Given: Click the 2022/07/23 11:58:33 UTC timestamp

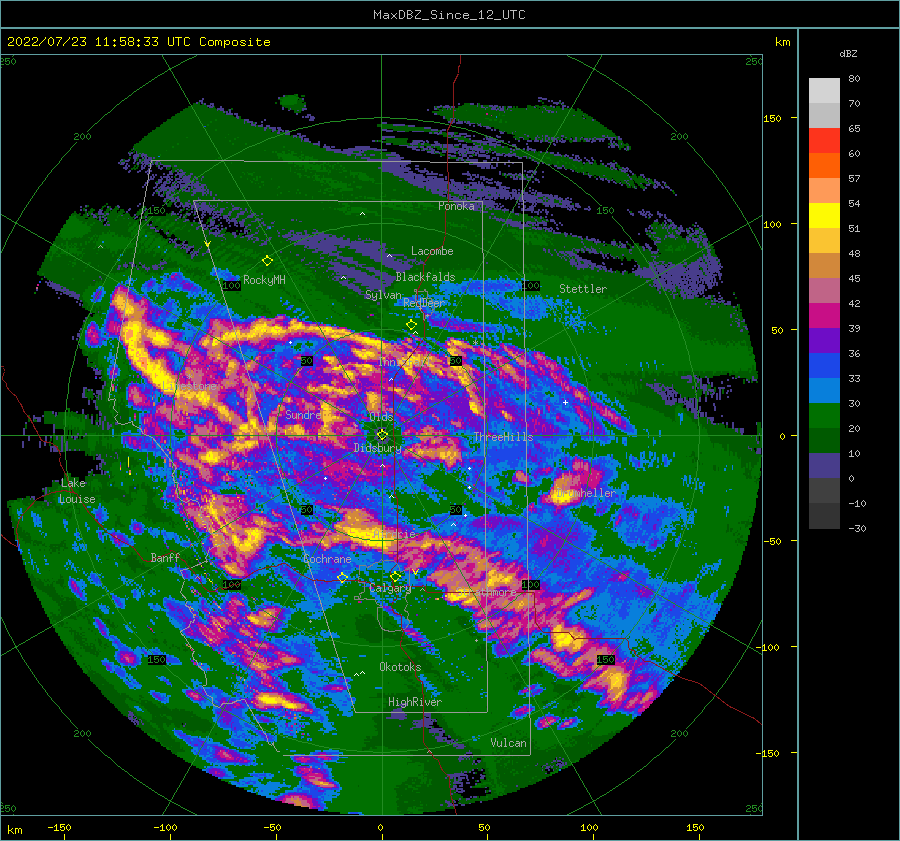Looking at the screenshot, I should pyautogui.click(x=99, y=42).
